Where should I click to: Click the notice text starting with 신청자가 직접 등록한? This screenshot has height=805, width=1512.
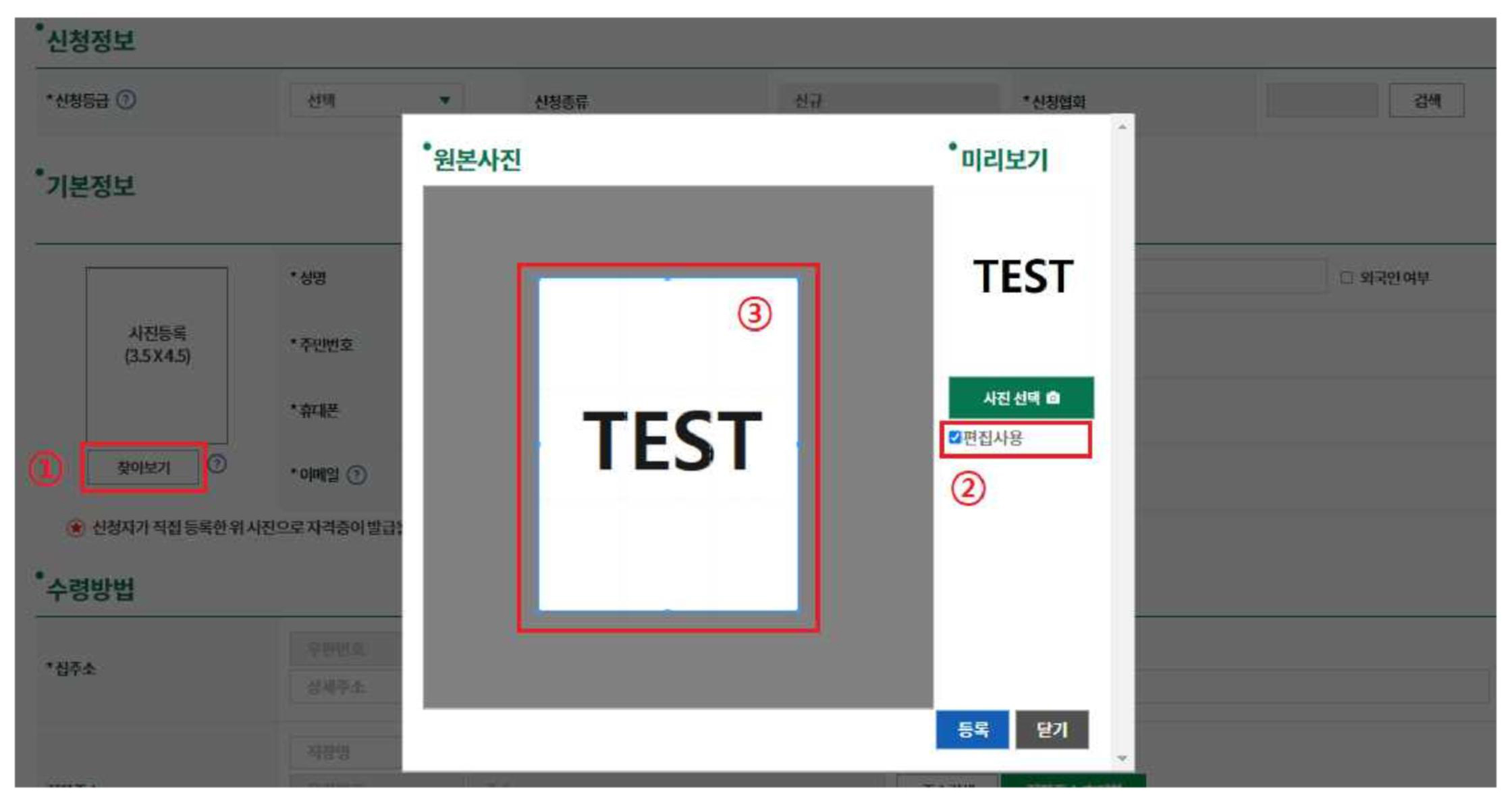(246, 527)
